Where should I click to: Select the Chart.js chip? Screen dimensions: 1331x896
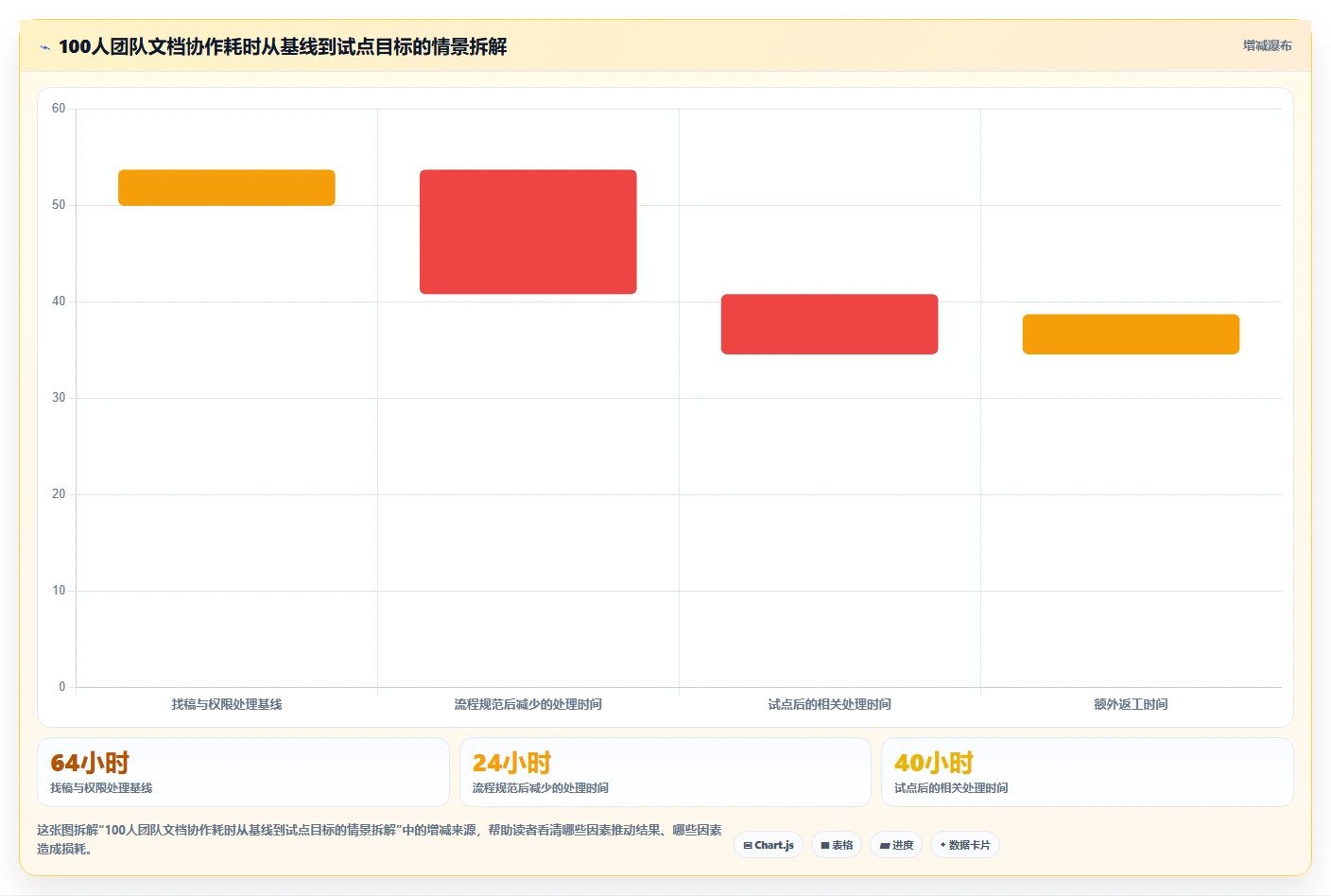[x=769, y=845]
